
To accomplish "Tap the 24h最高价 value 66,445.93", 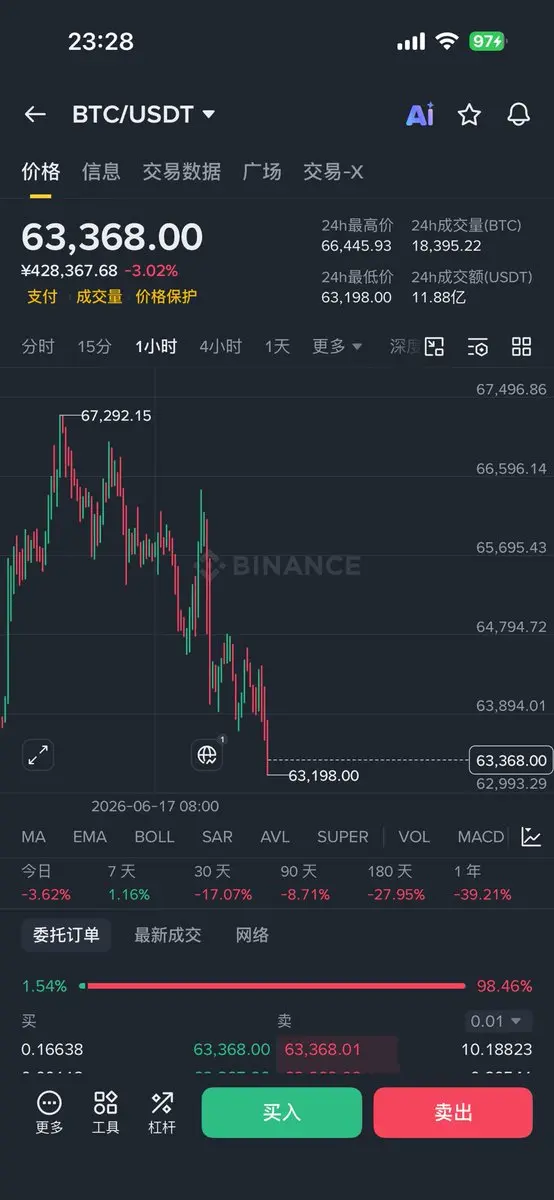I will click(356, 245).
